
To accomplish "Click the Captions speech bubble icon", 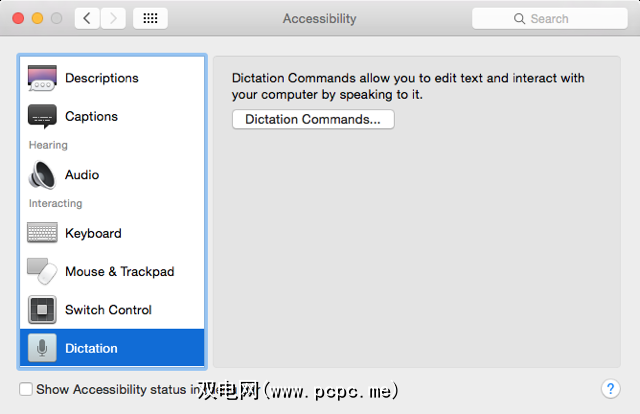I will point(42,117).
